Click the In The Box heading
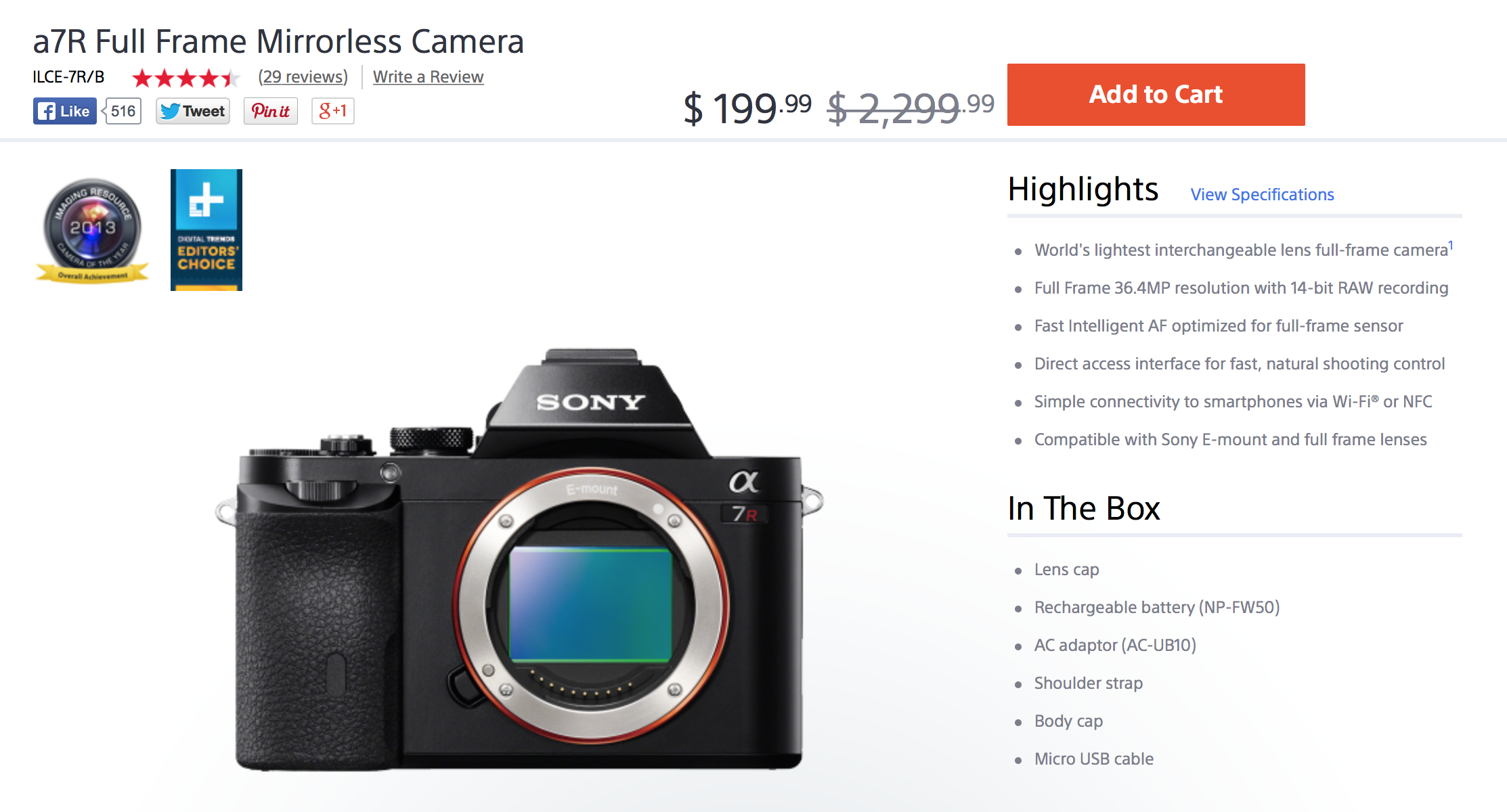 coord(1083,508)
